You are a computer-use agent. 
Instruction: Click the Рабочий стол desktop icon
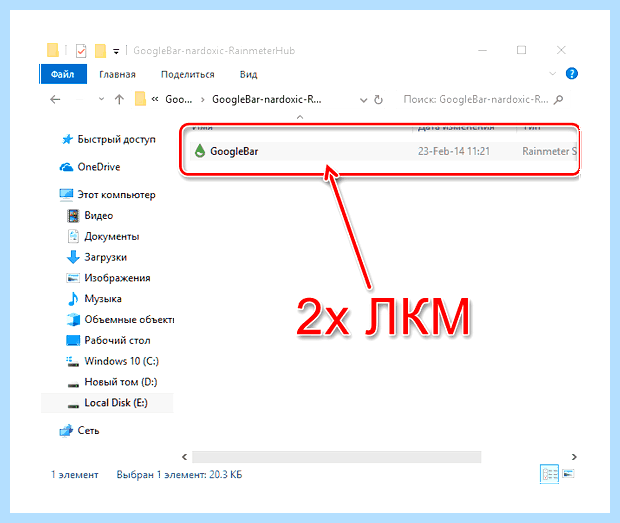[x=73, y=340]
